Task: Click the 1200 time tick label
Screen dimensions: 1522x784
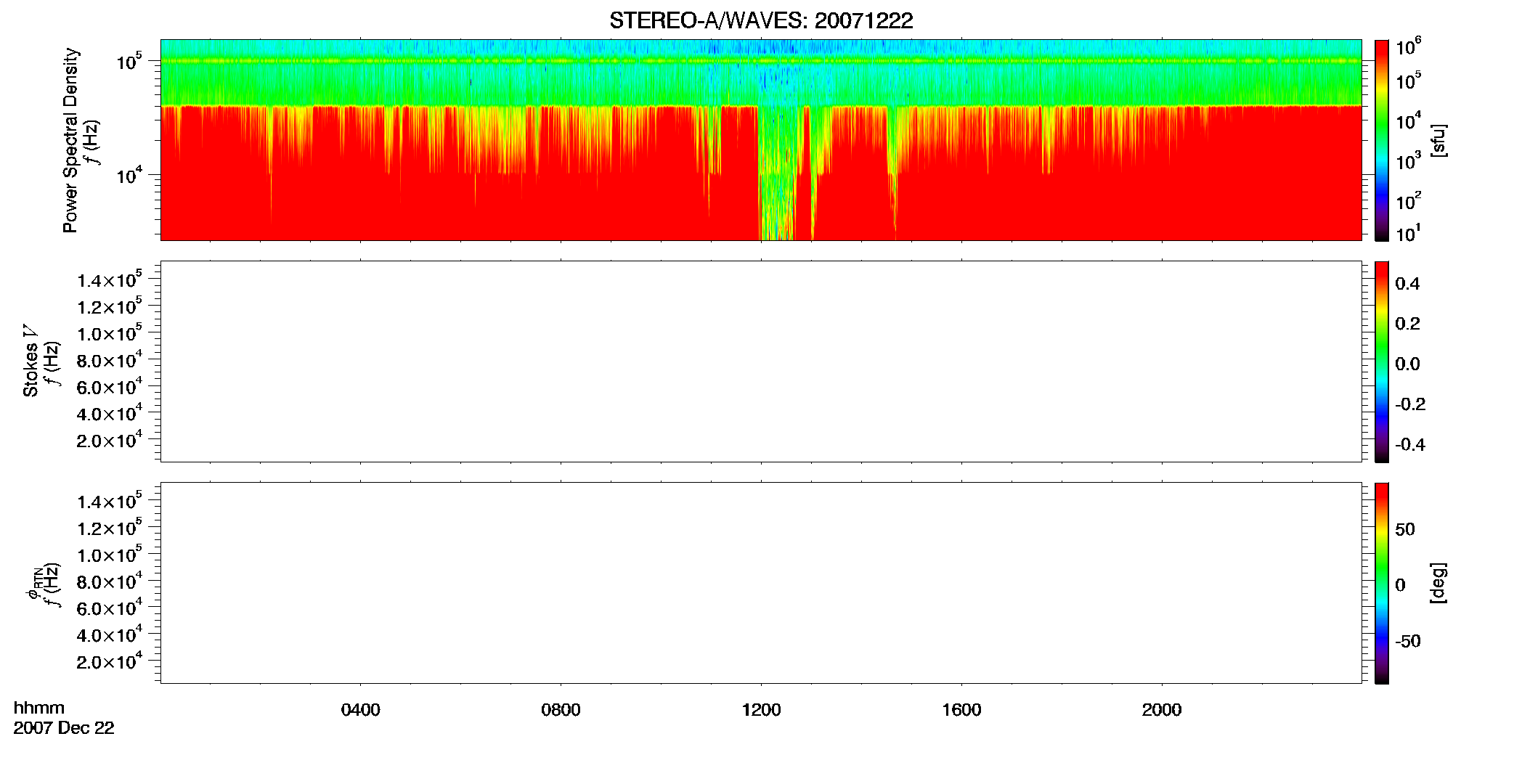Action: 761,709
